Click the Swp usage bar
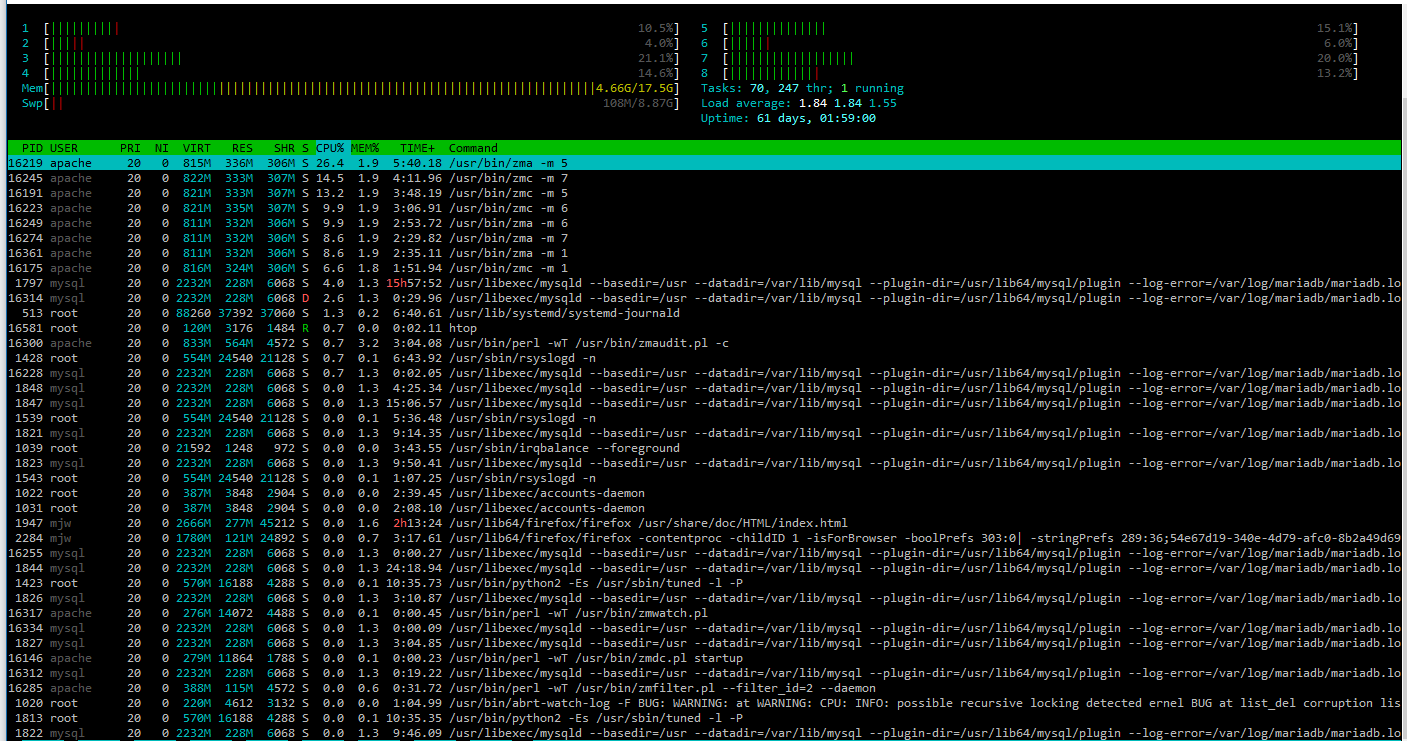1407x741 pixels. point(350,103)
